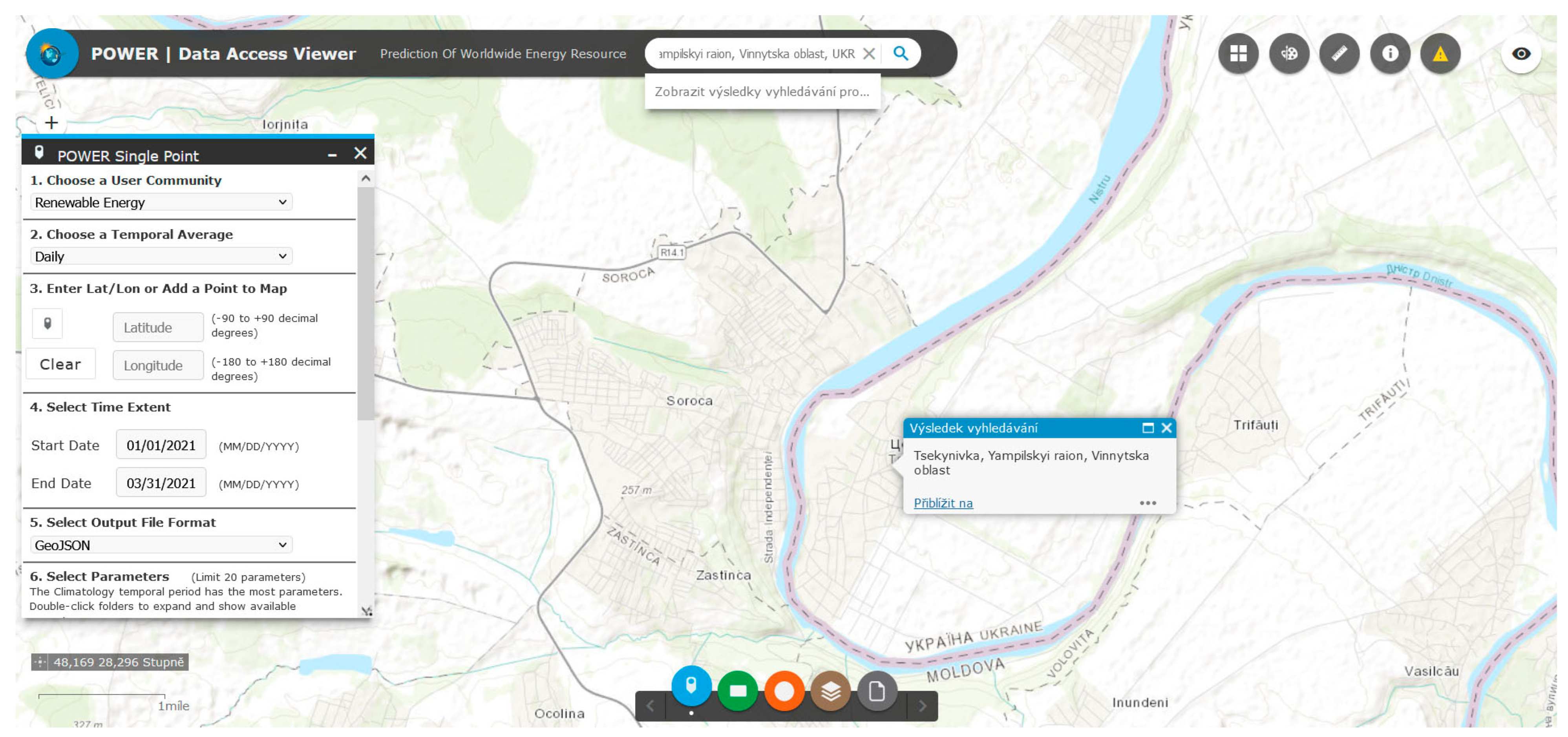Image resolution: width=1568 pixels, height=737 pixels.
Task: Open the User Community dropdown
Action: coord(161,202)
